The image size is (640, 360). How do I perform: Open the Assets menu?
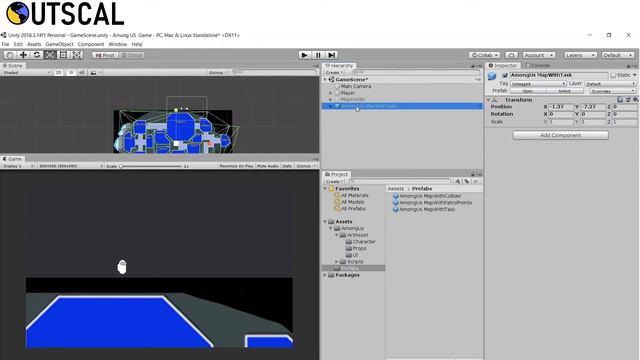point(34,44)
